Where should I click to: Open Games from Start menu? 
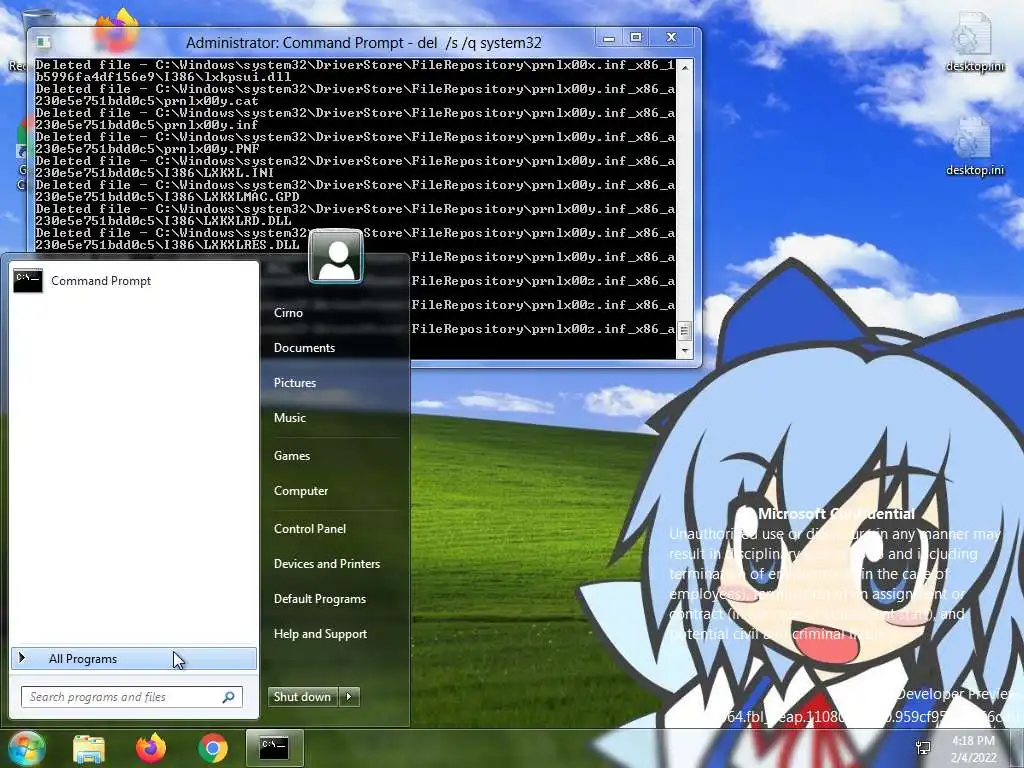pyautogui.click(x=291, y=456)
